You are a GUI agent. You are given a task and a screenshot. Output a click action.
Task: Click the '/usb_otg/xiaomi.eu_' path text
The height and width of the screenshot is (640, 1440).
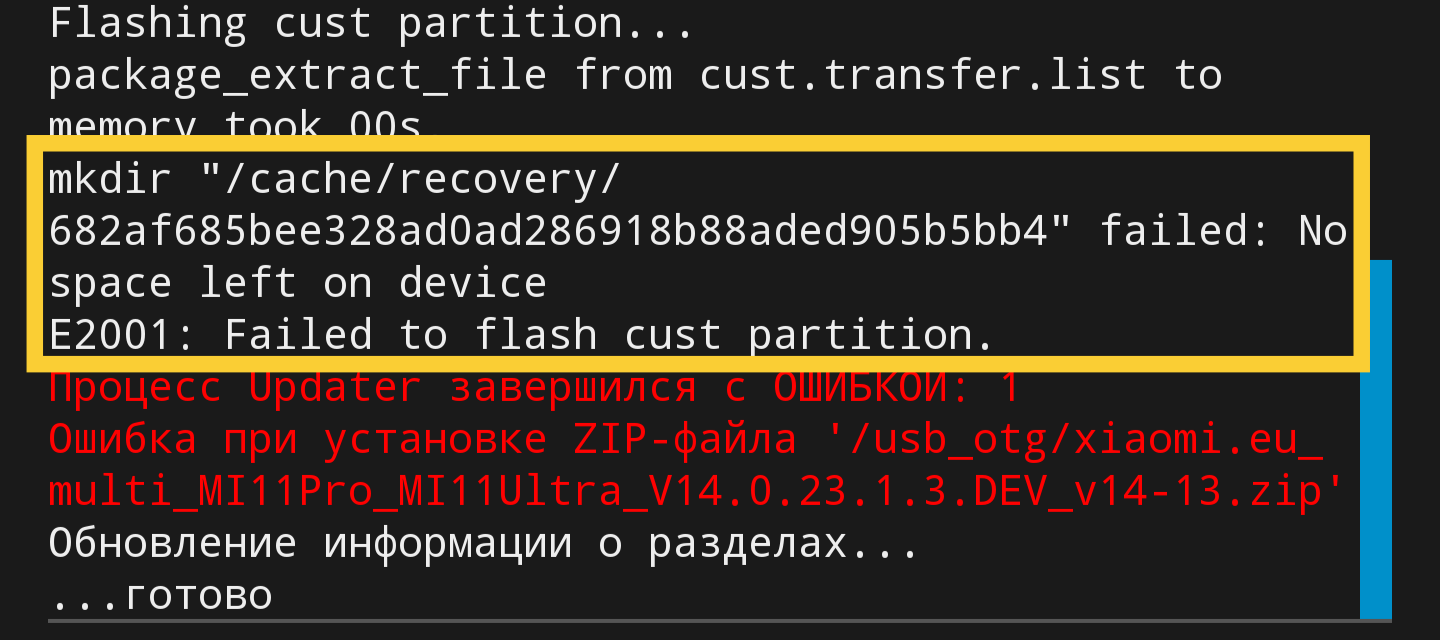[1073, 440]
